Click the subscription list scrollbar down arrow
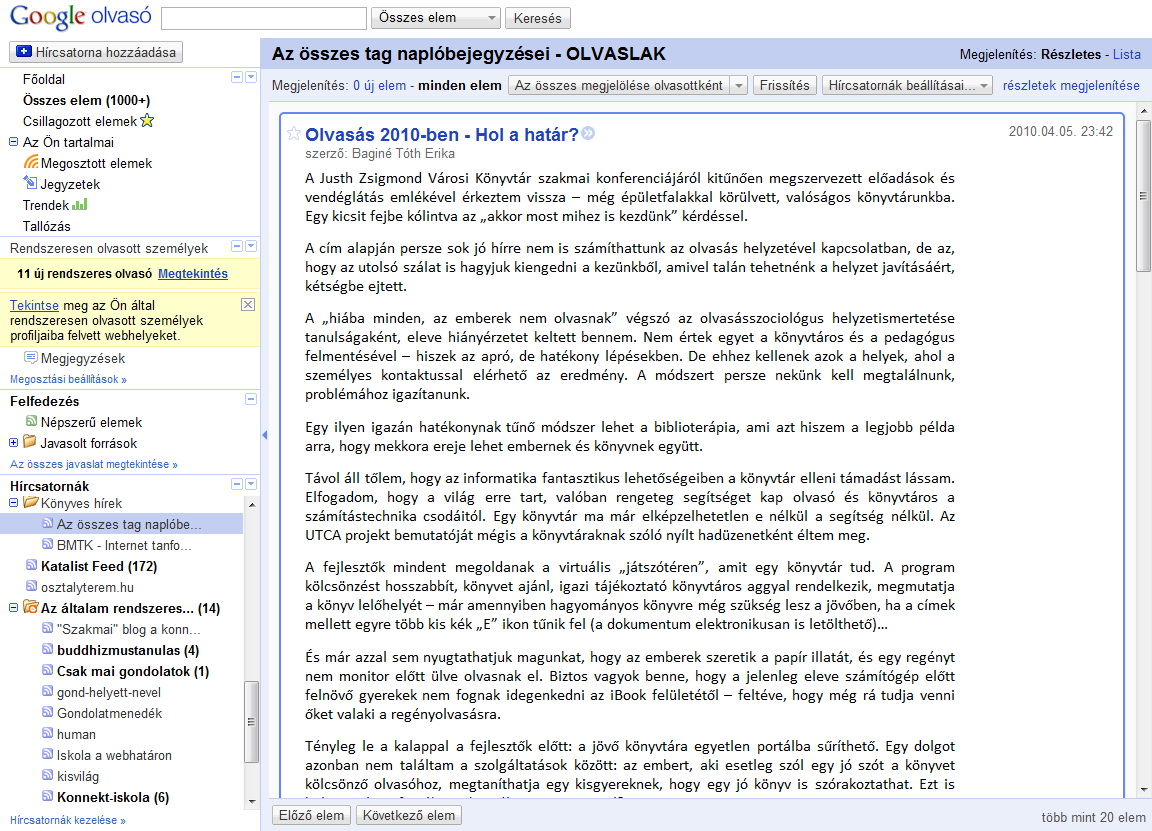Viewport: 1152px width, 831px height. coord(252,802)
